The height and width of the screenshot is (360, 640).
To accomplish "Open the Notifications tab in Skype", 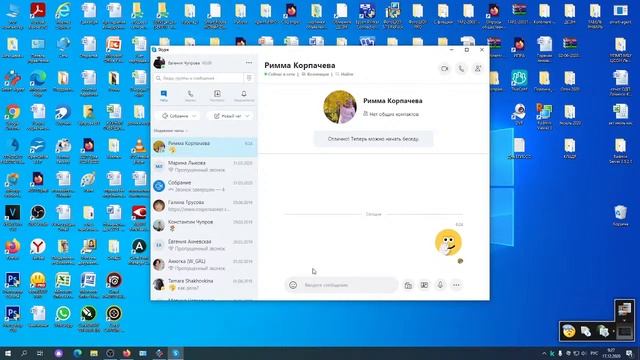I will [x=244, y=96].
